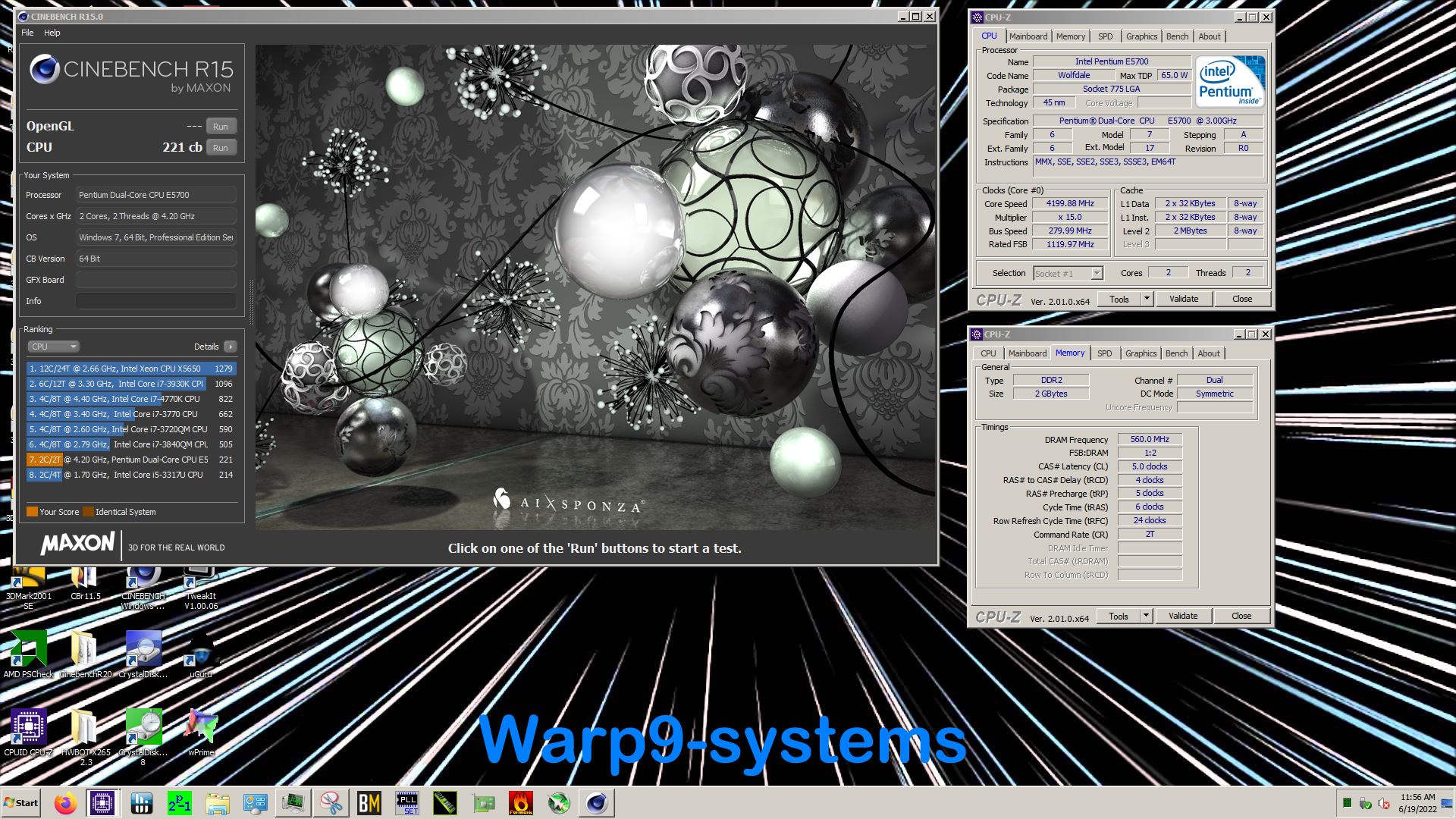
Task: Open the resource monitor taskbar icon
Action: tap(293, 802)
